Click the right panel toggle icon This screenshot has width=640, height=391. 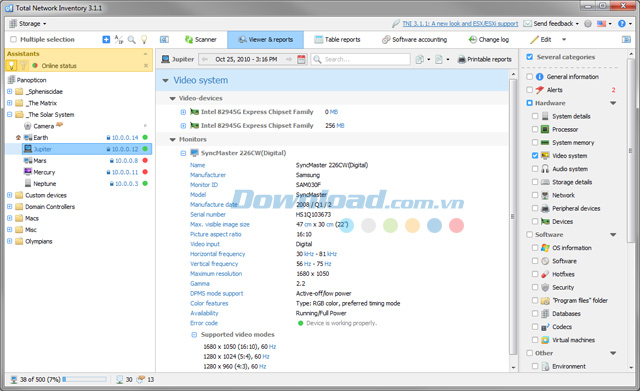tap(626, 40)
